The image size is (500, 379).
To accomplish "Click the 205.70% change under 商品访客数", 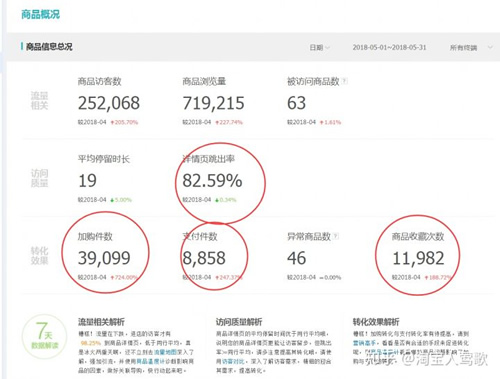I will [x=124, y=122].
